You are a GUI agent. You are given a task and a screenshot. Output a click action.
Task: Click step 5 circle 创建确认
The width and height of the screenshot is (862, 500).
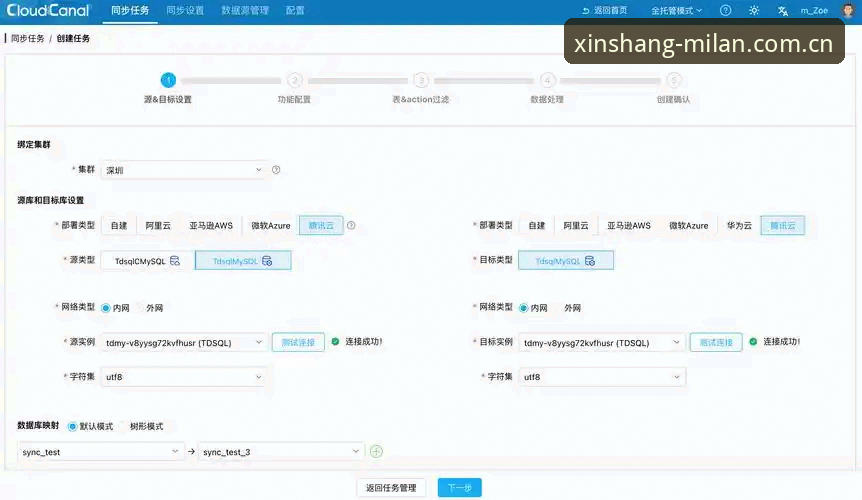point(673,80)
